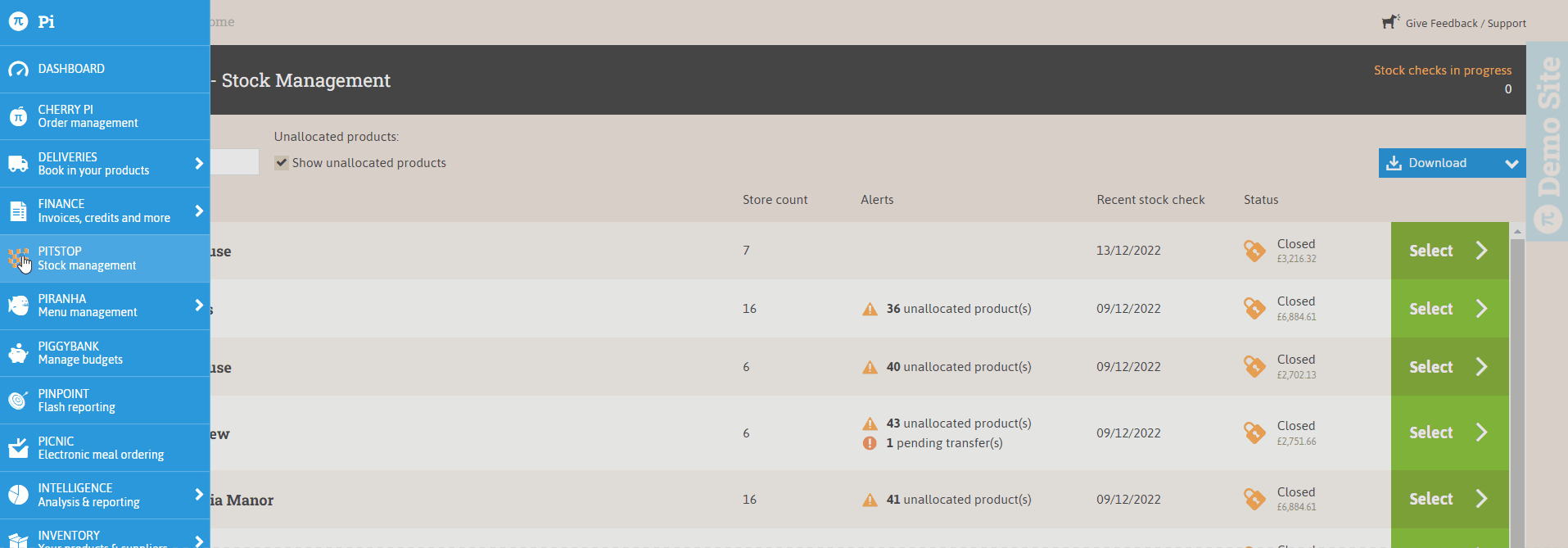Expand the Intelligence submenu arrow

(x=198, y=495)
